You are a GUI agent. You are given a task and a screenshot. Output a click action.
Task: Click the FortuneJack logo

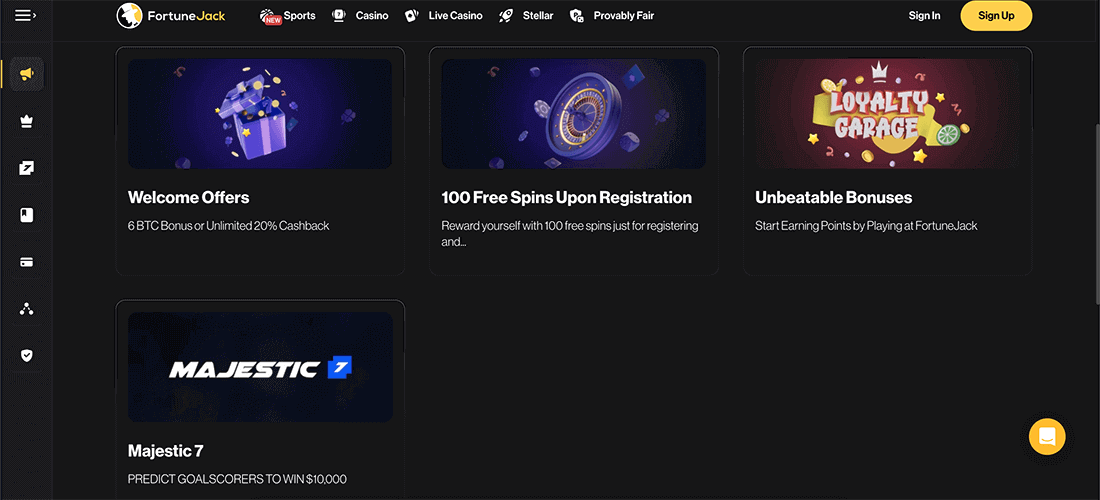click(171, 15)
